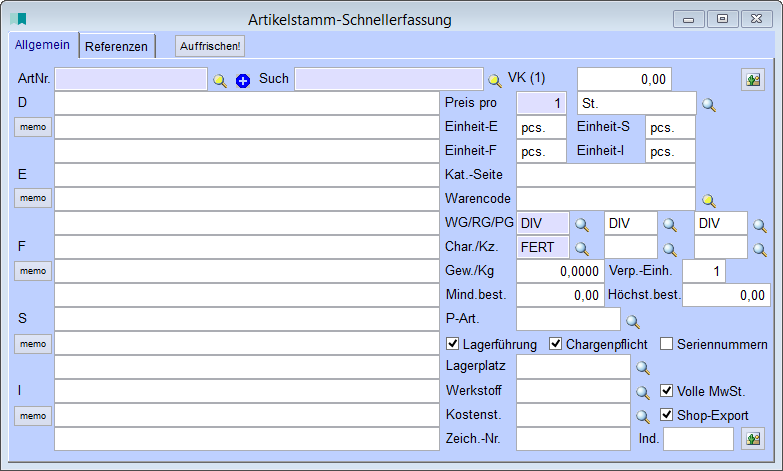Click the icon button next to the Ind. field
This screenshot has width=783, height=471.
click(753, 439)
